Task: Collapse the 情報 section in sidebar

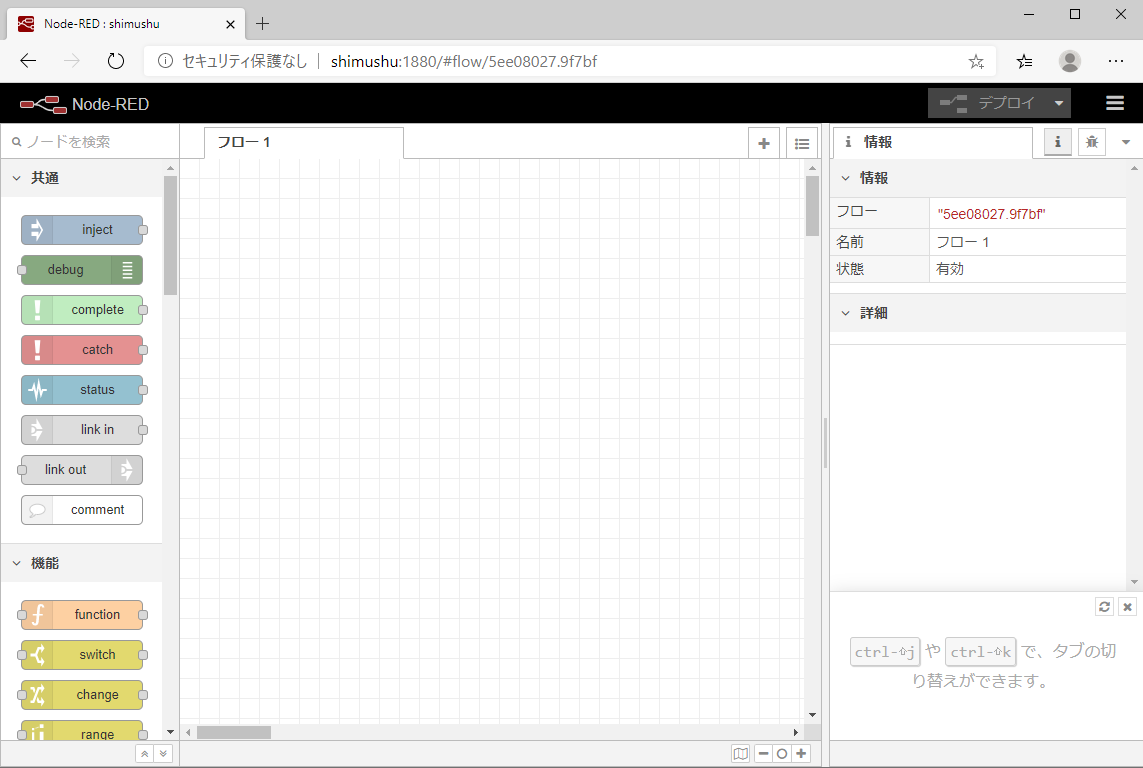Action: click(978, 178)
